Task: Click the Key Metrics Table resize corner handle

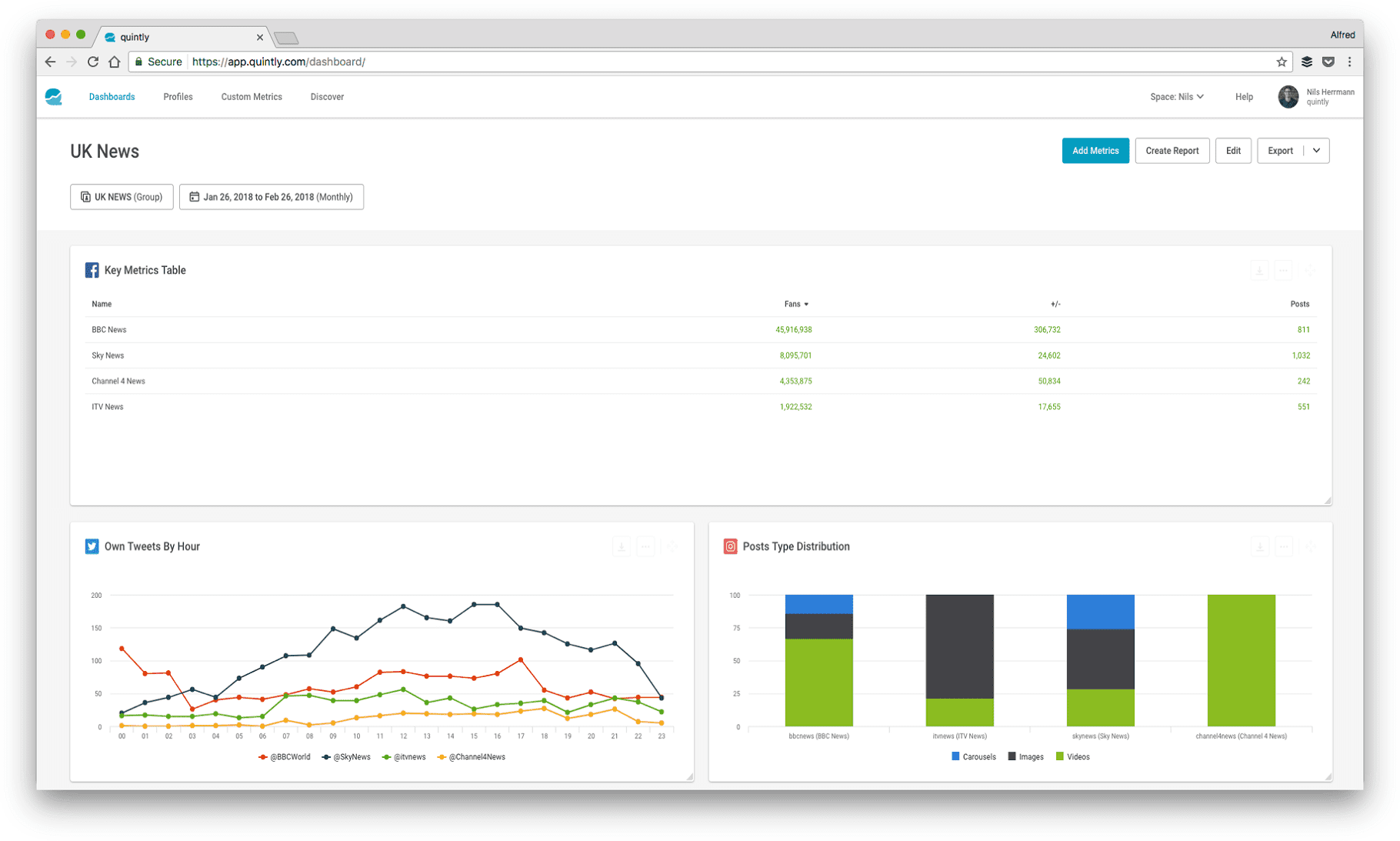Action: coord(1328,501)
